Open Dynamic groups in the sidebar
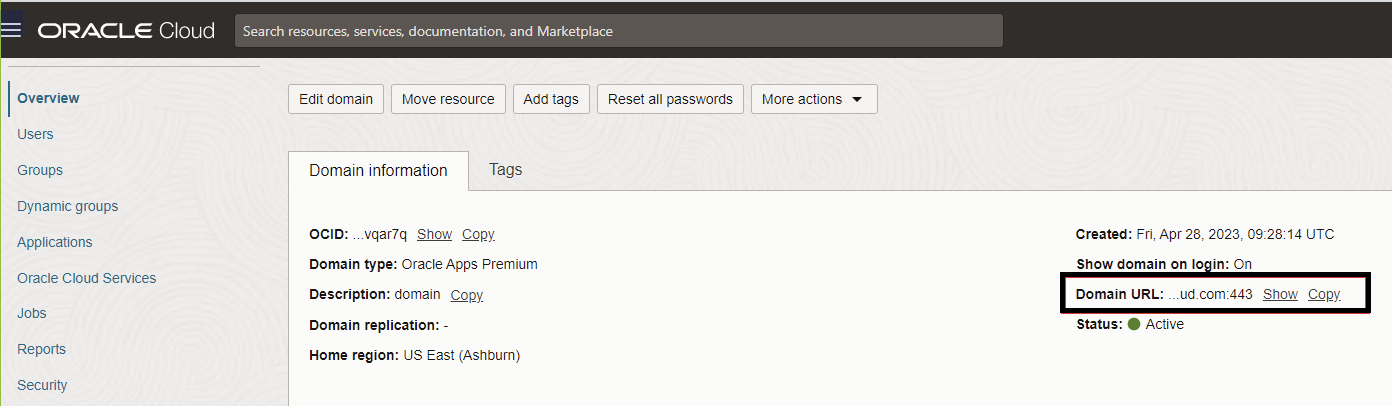The height and width of the screenshot is (406, 1392). point(67,206)
